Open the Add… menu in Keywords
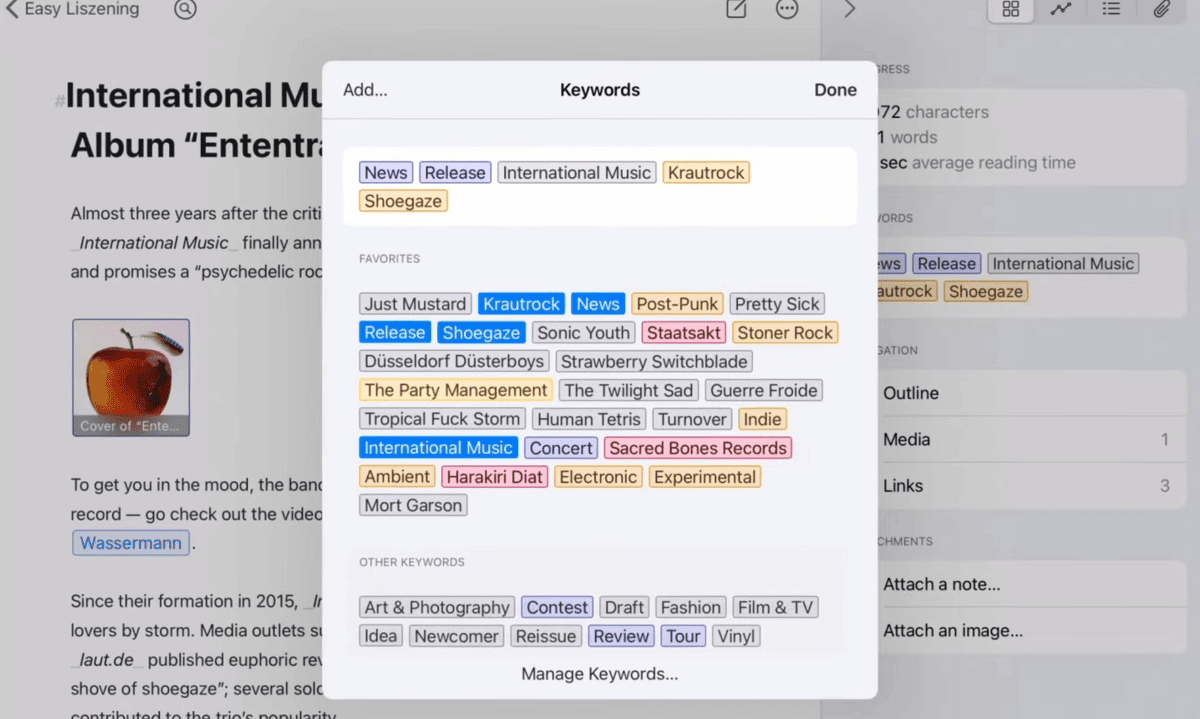 click(x=365, y=90)
